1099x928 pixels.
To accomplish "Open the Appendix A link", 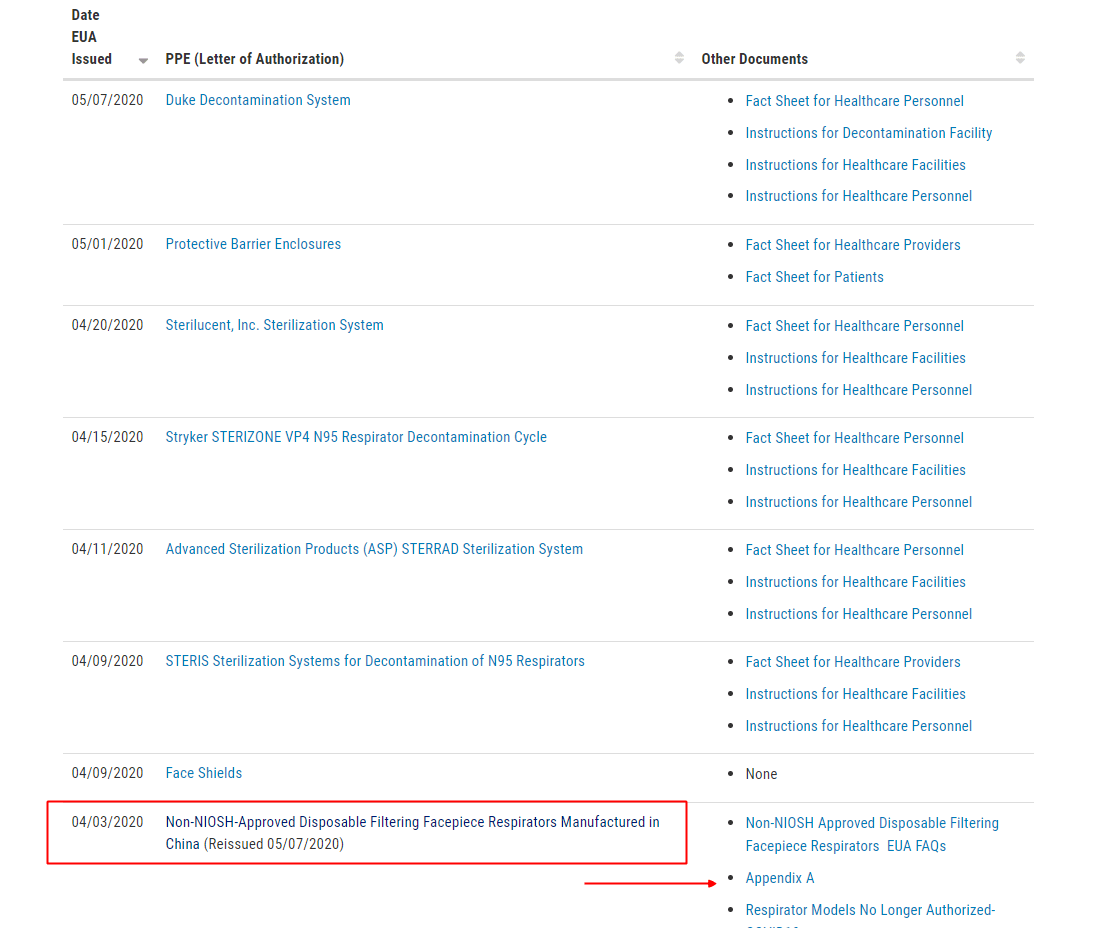I will click(780, 878).
